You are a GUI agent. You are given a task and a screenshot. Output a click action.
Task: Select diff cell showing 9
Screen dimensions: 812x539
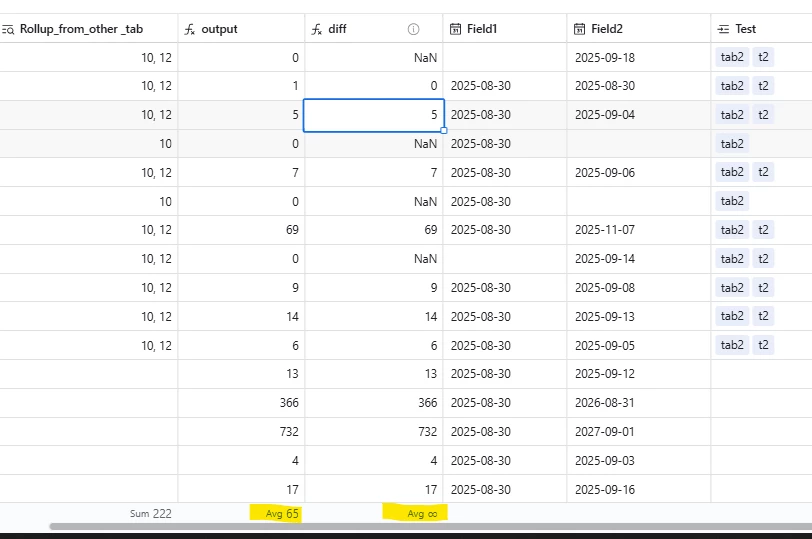[374, 288]
